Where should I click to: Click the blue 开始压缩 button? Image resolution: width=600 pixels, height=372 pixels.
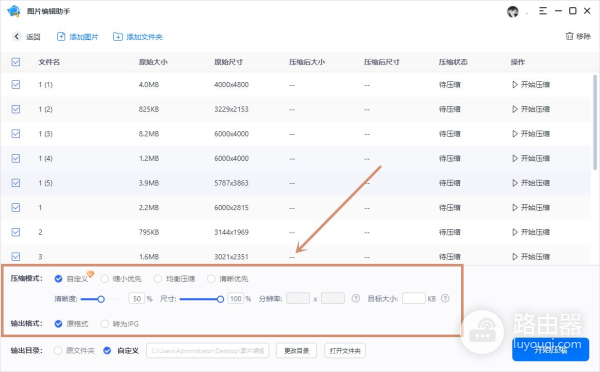[550, 349]
